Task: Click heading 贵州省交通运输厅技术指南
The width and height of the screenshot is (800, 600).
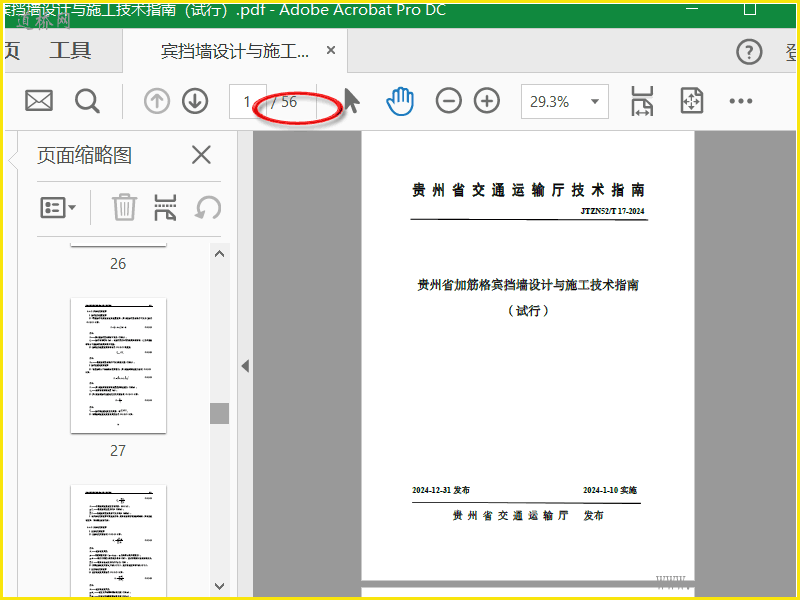Action: click(x=529, y=190)
